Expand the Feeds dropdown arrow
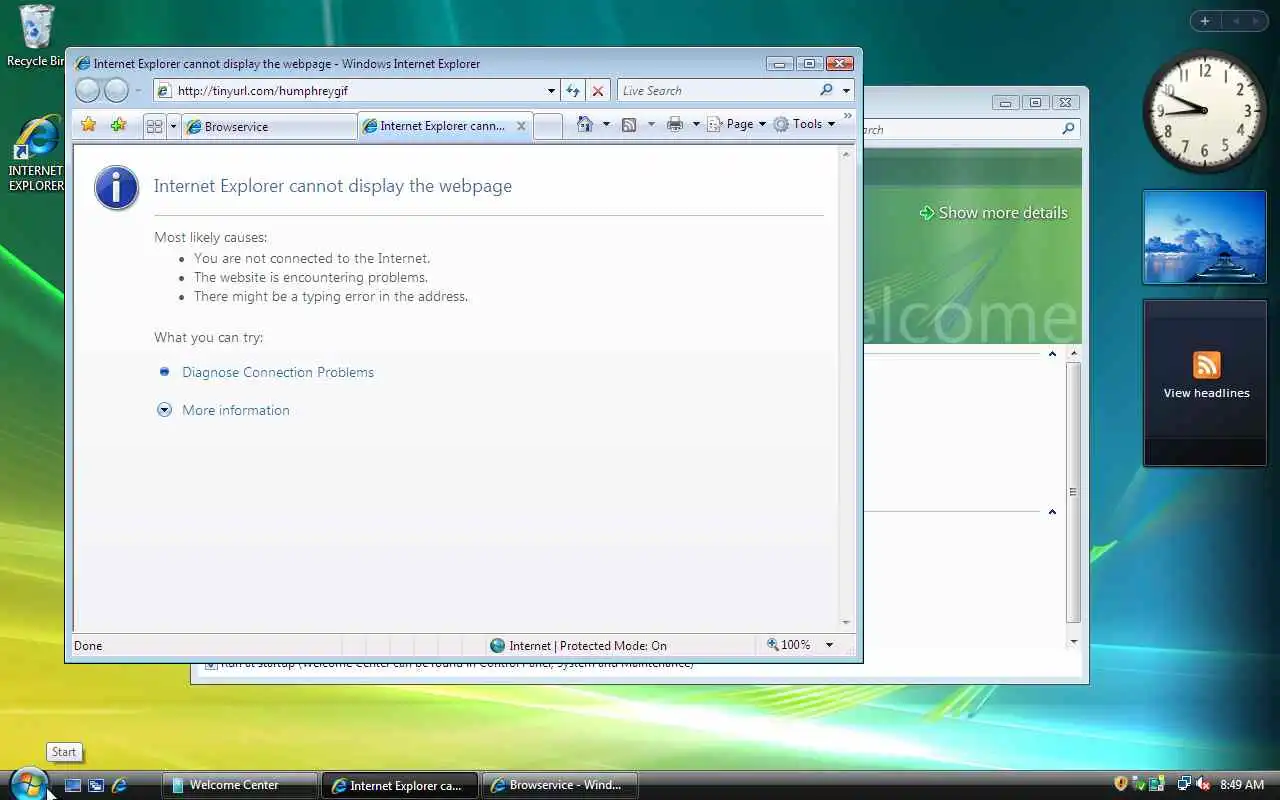1280x800 pixels. (x=651, y=125)
